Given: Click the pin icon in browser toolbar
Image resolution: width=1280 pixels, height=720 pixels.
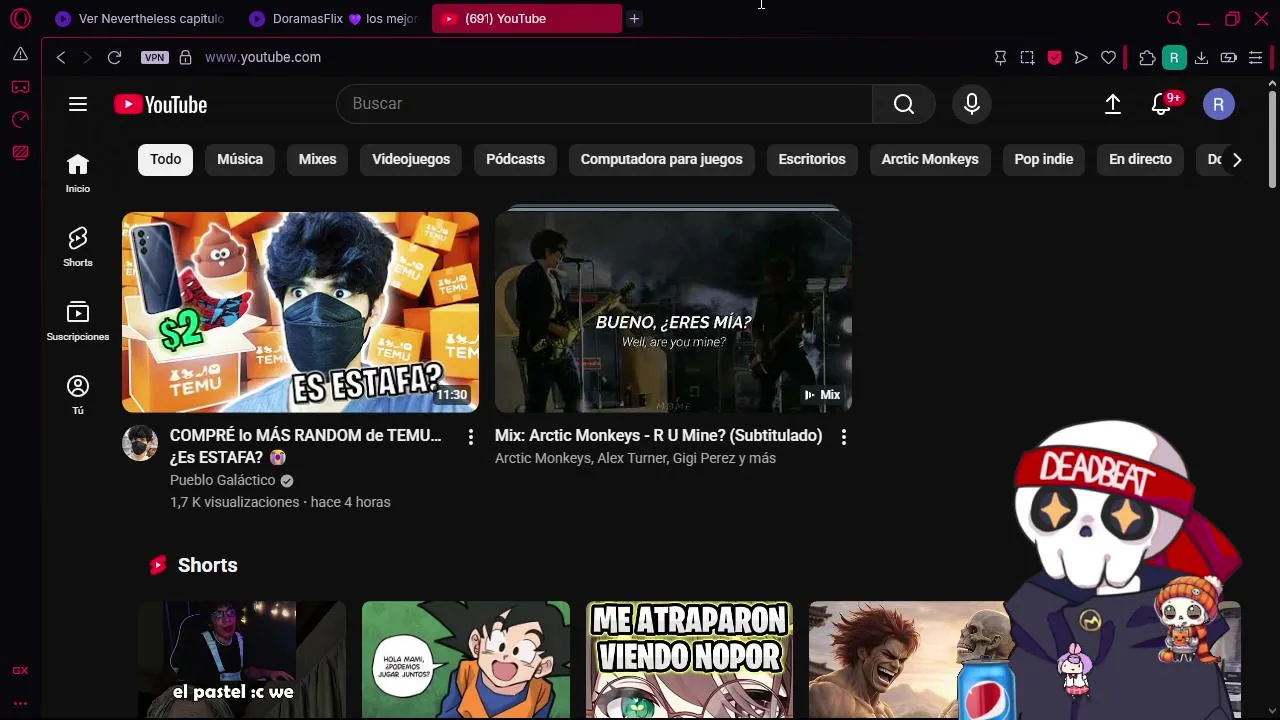Looking at the screenshot, I should (1000, 58).
